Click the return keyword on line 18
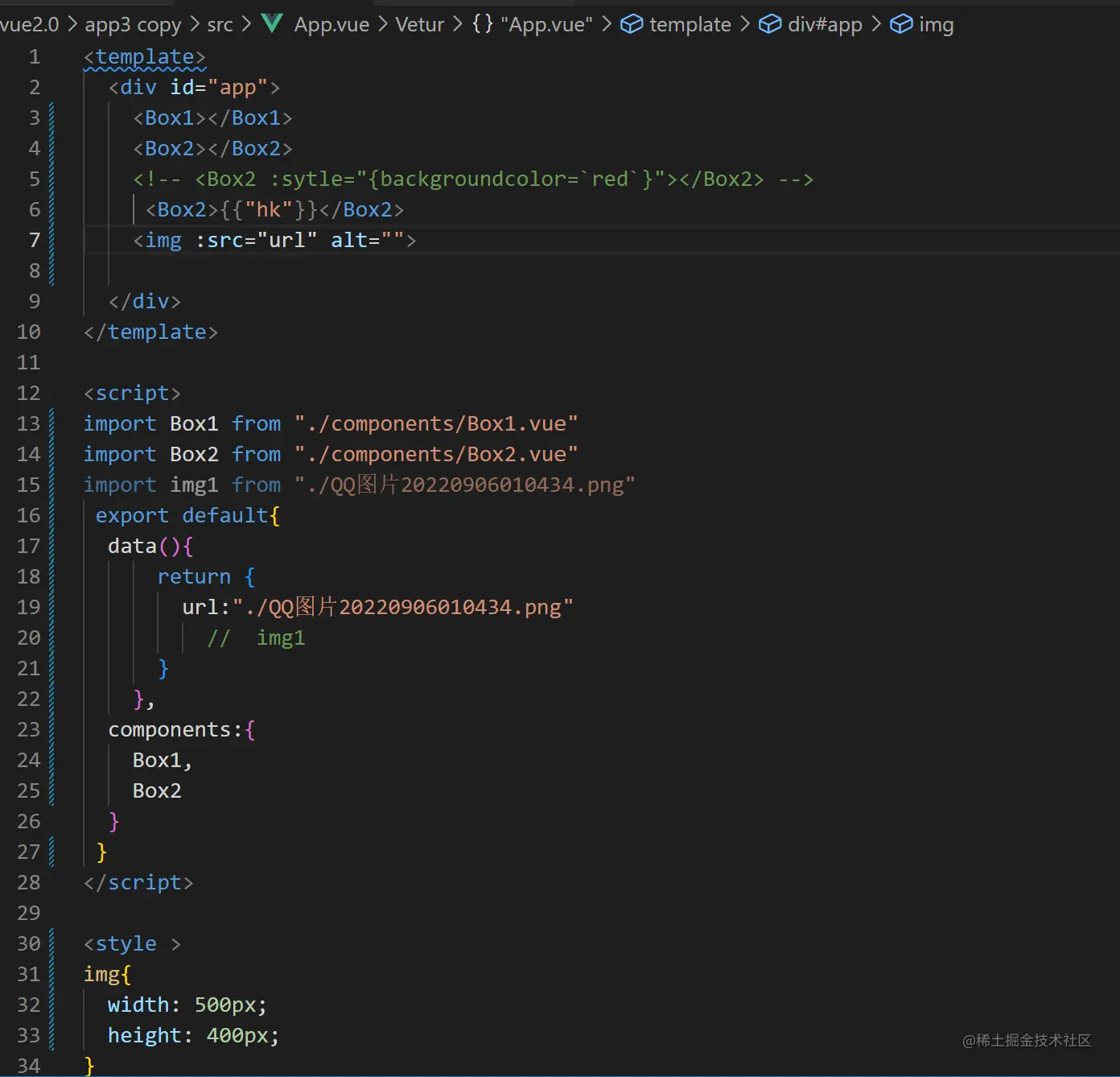1120x1077 pixels. coord(194,577)
